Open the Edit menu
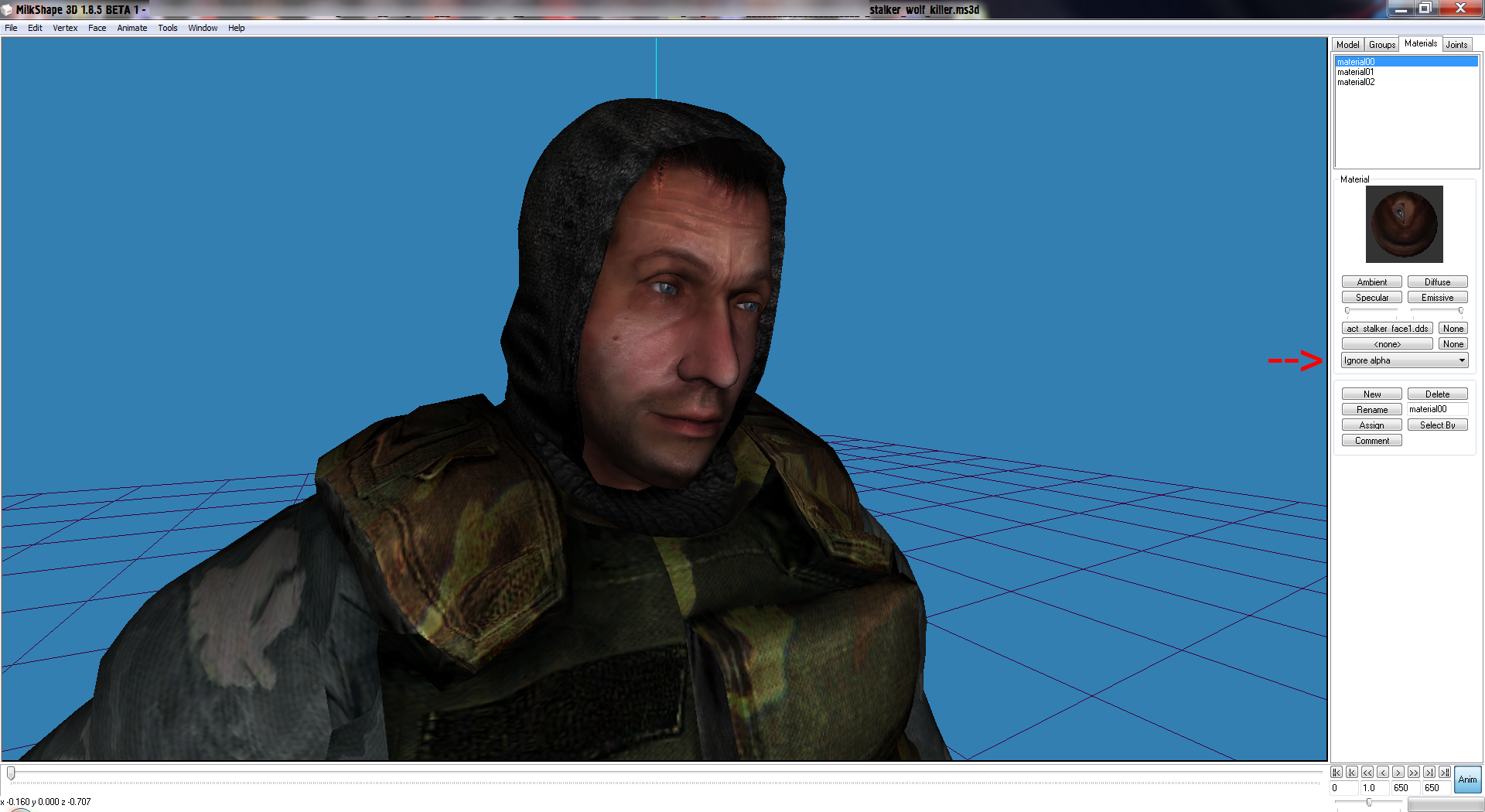The height and width of the screenshot is (812, 1485). point(35,28)
